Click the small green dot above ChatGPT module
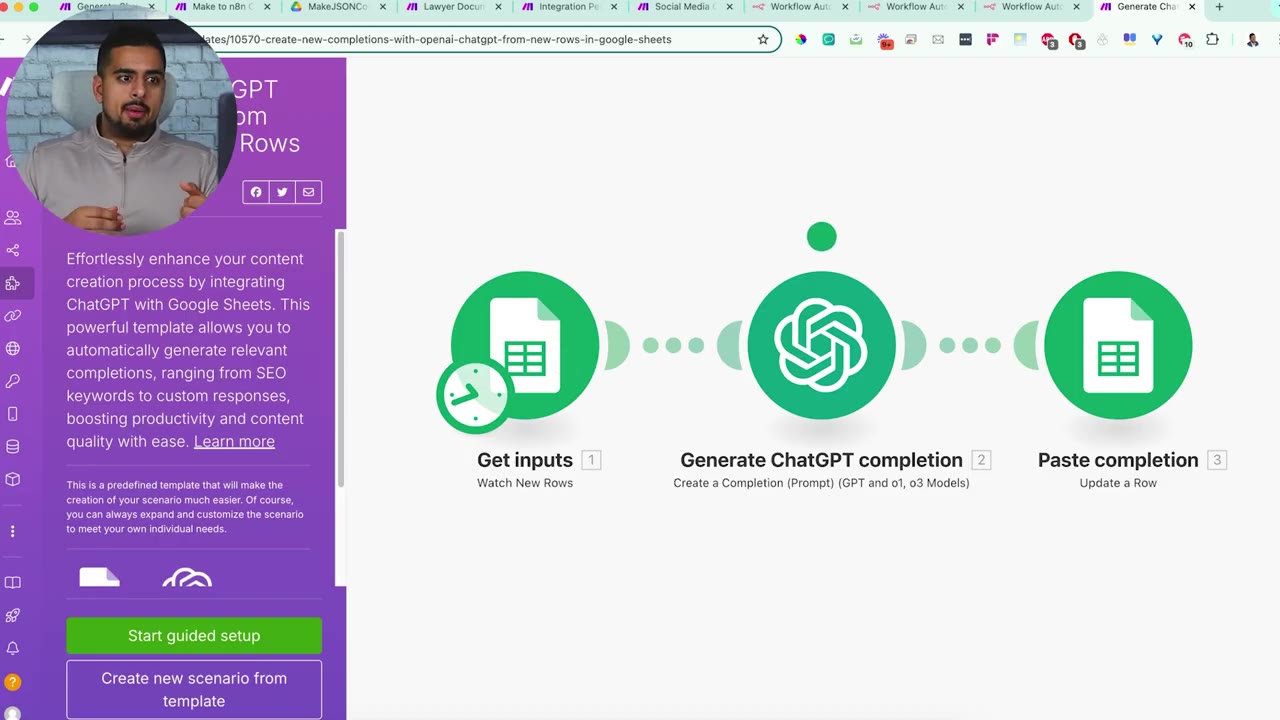The width and height of the screenshot is (1280, 720). point(821,237)
